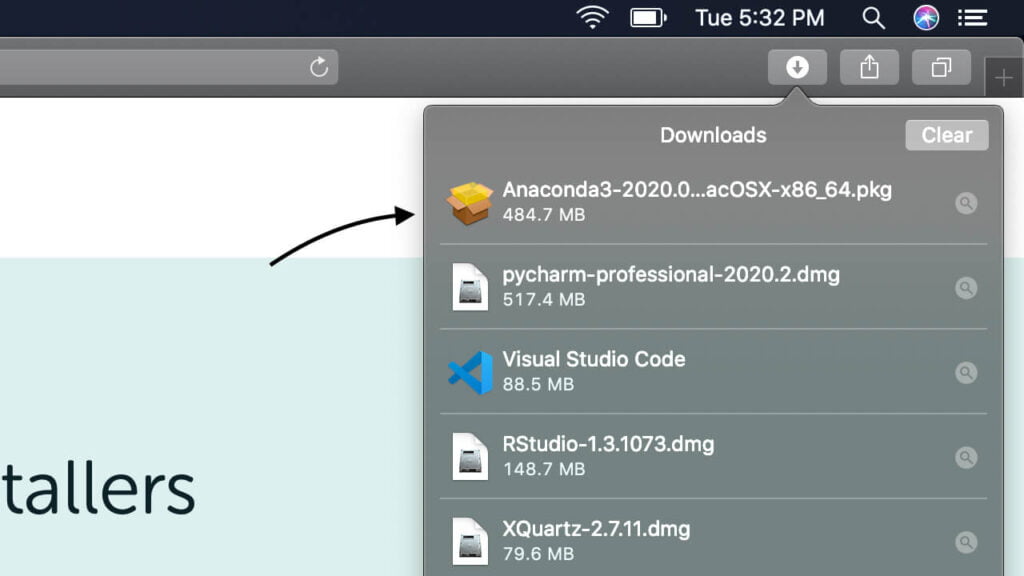Click the Safari address bar field
This screenshot has width=1024, height=576.
168,67
